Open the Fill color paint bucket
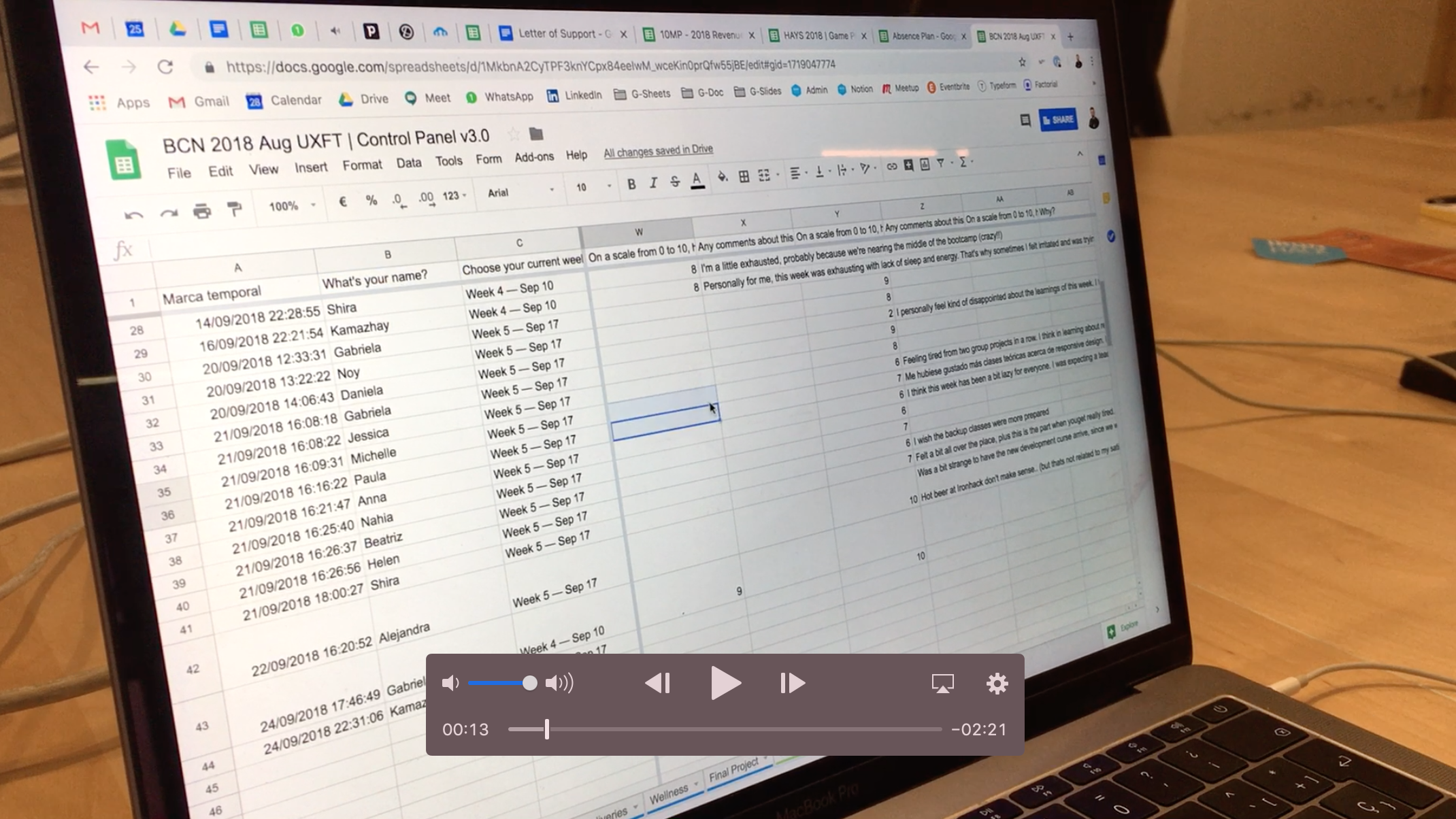 click(x=722, y=178)
